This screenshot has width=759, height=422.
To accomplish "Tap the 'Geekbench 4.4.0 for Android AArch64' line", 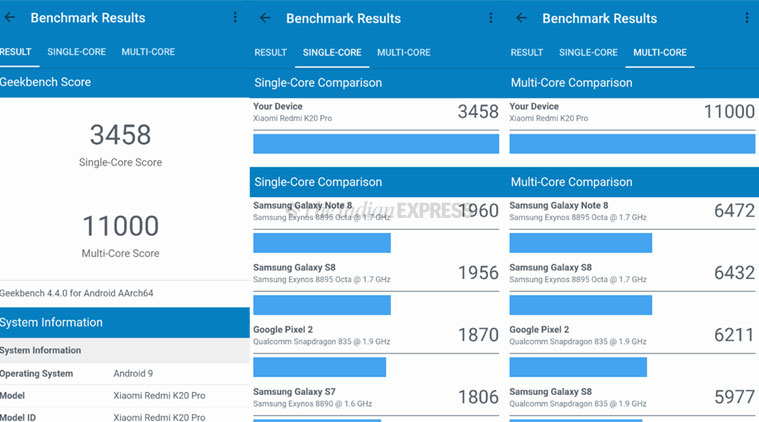I will click(76, 293).
